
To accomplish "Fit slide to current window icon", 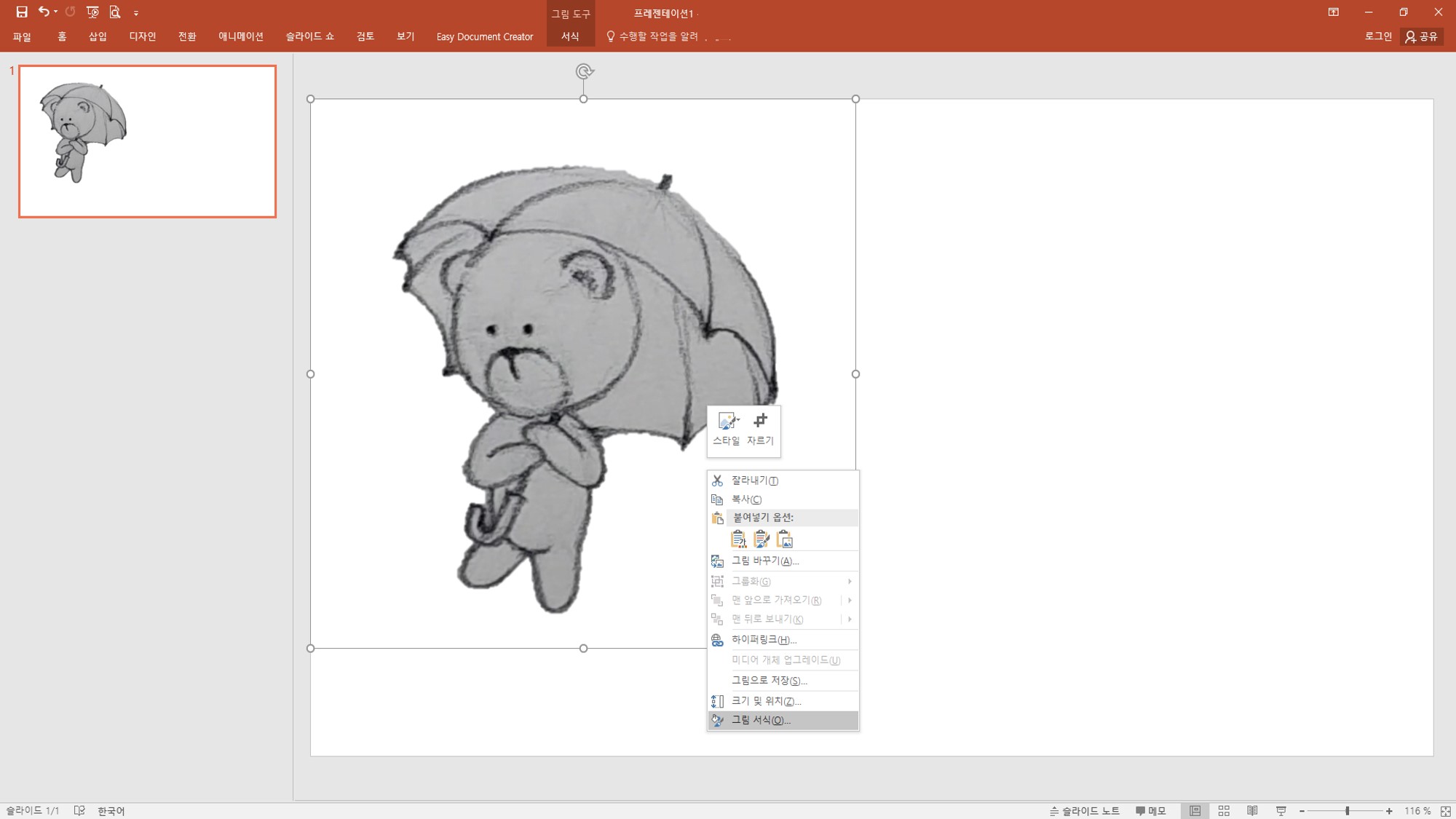I will point(1445,811).
